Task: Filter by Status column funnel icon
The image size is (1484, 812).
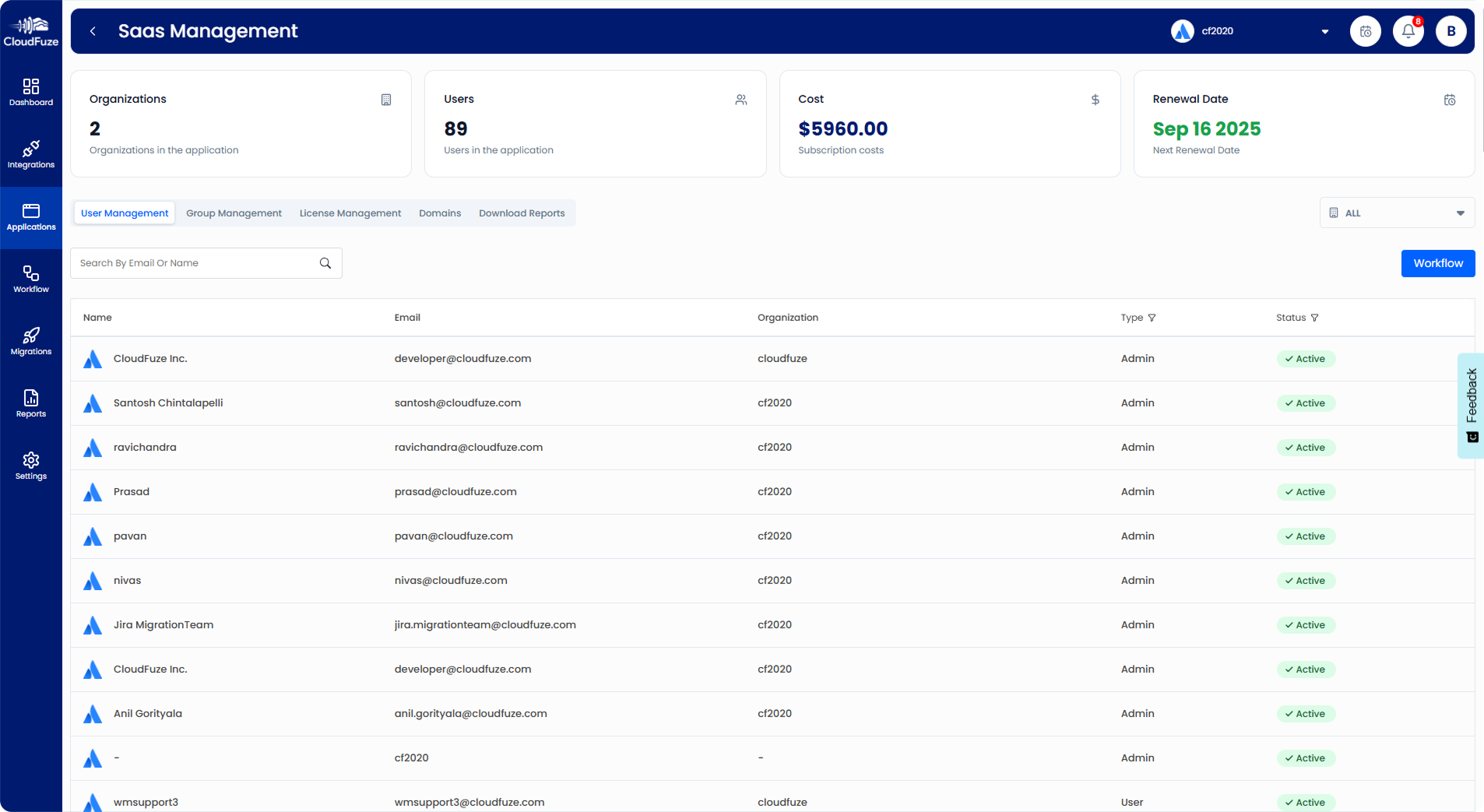Action: [1315, 318]
